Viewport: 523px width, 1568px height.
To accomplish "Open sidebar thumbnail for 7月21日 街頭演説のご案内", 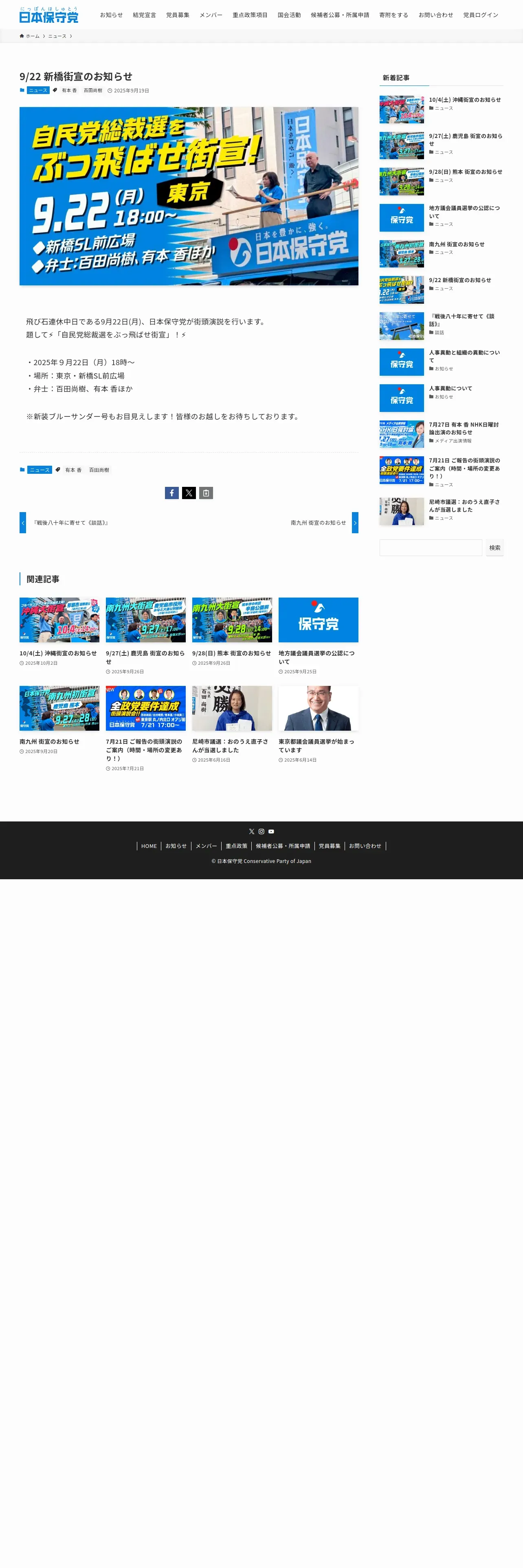I will tap(402, 471).
